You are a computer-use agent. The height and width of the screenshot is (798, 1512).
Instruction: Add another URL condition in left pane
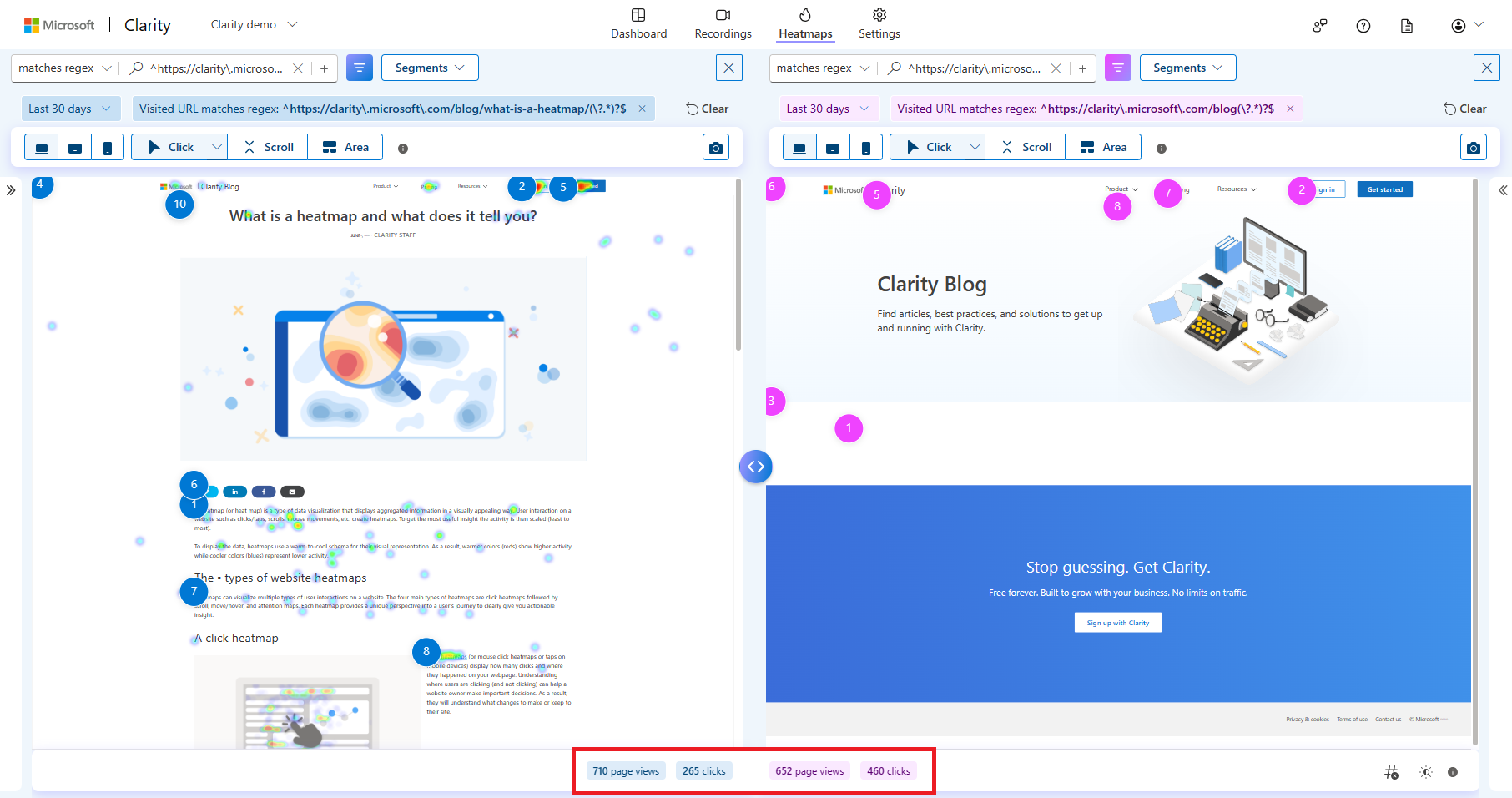(325, 68)
